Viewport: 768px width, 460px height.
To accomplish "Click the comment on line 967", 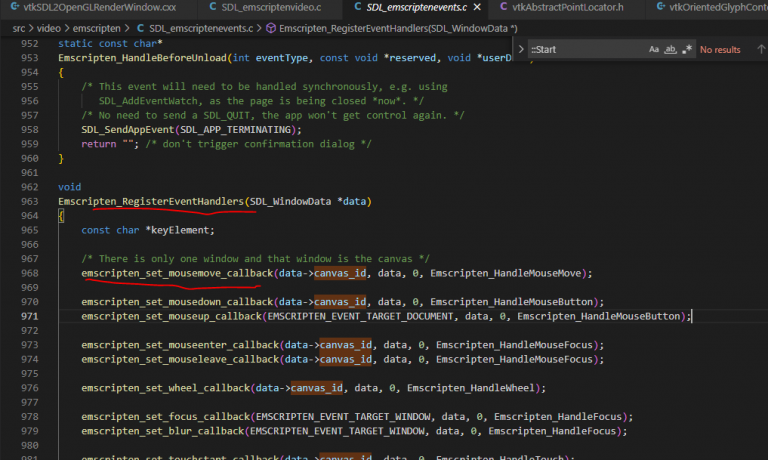I will tap(255, 259).
